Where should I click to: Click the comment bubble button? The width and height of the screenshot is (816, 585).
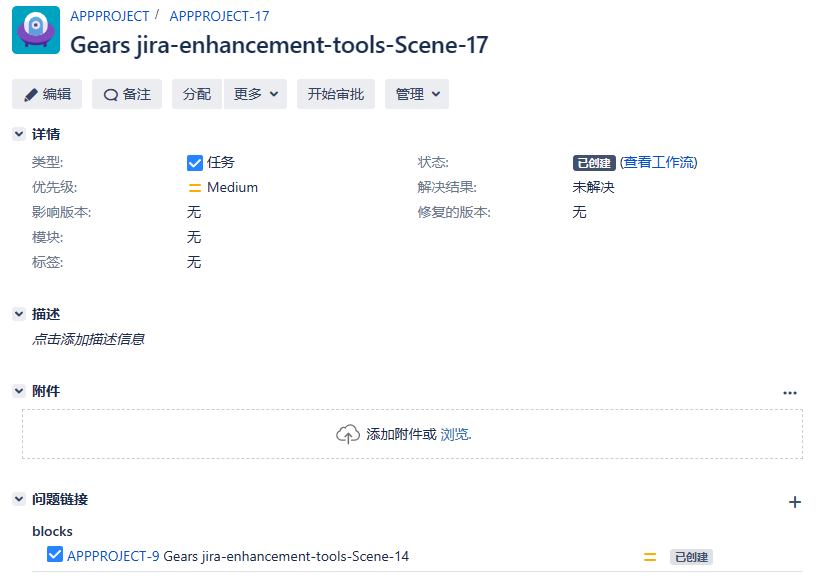point(126,94)
